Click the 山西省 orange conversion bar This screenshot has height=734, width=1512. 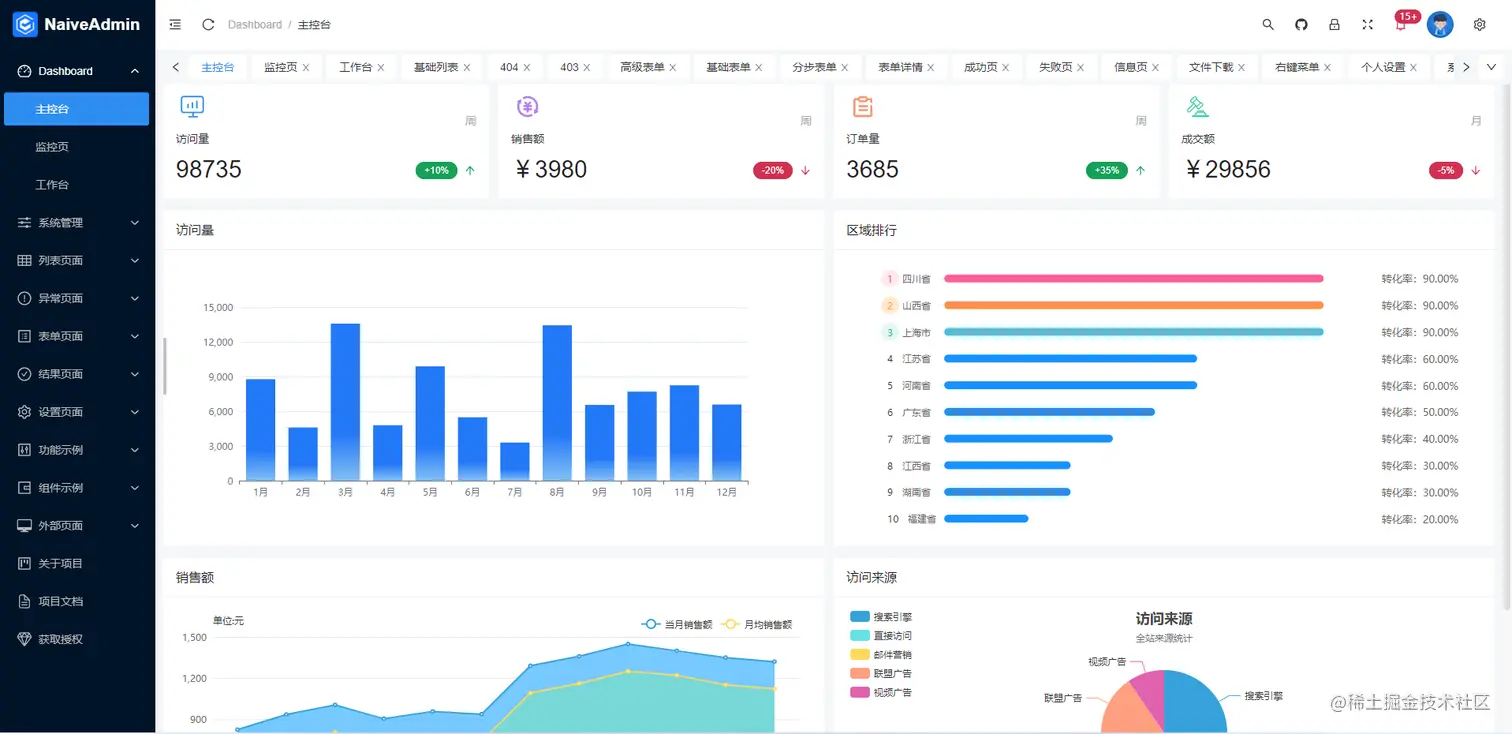[1134, 305]
